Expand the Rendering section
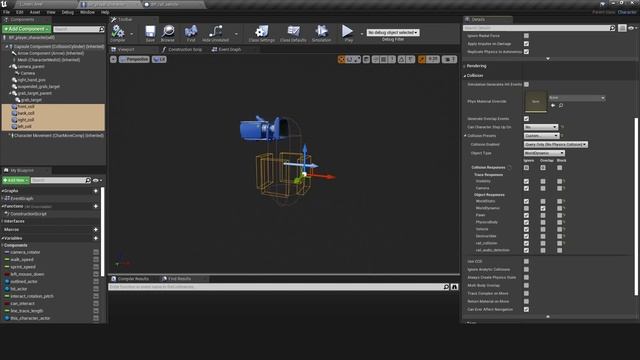The height and width of the screenshot is (360, 640). tap(464, 66)
